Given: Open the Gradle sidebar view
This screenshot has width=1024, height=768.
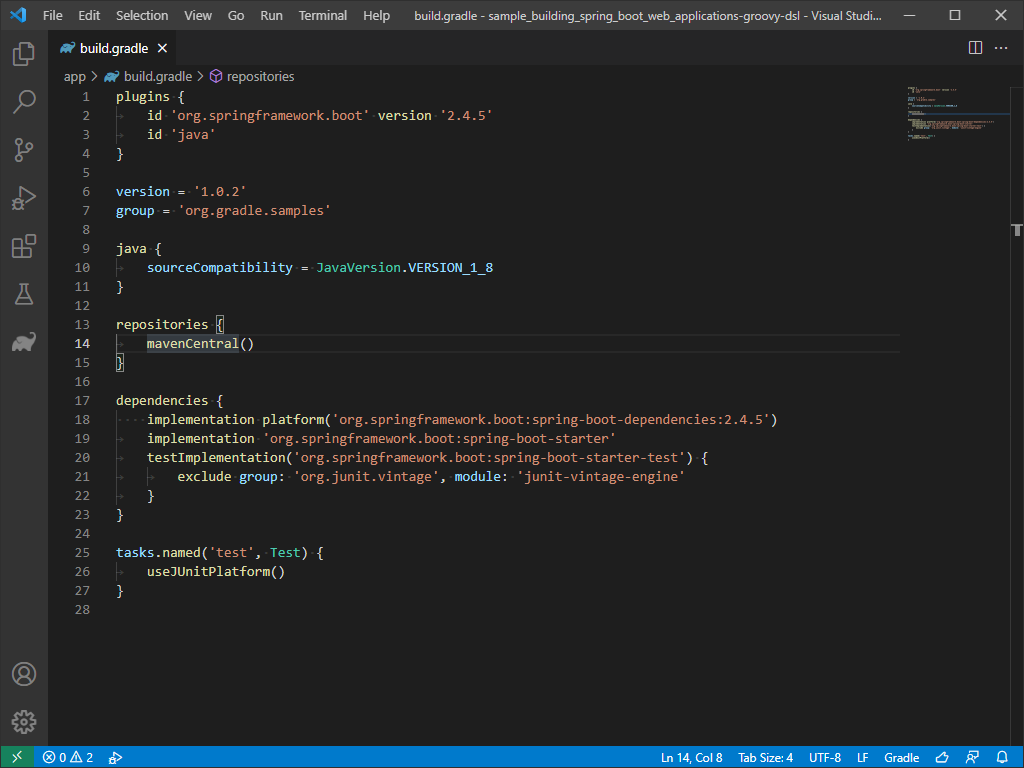Looking at the screenshot, I should click(24, 342).
